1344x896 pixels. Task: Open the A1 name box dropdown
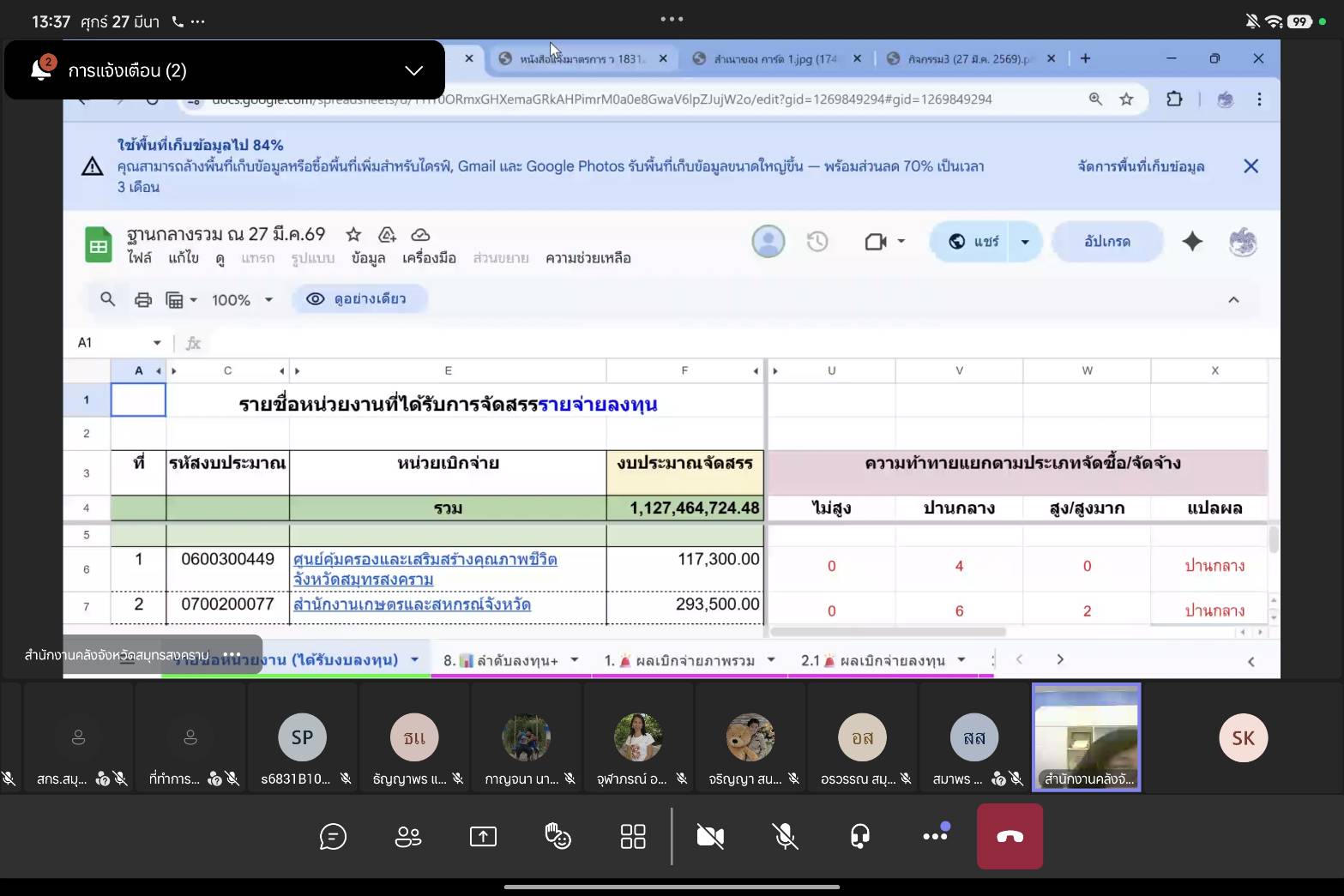click(x=157, y=343)
